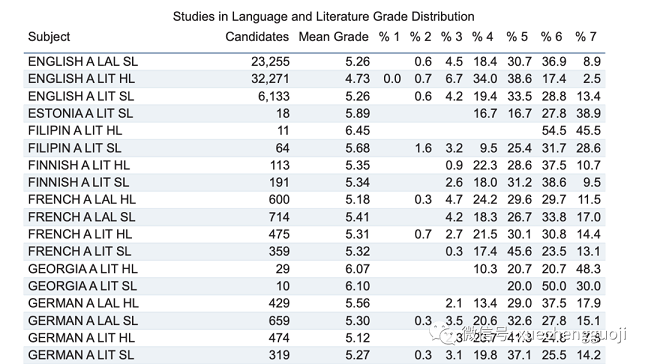Viewport: 648px width, 364px height.
Task: Click the Candidates column header
Action: point(257,37)
